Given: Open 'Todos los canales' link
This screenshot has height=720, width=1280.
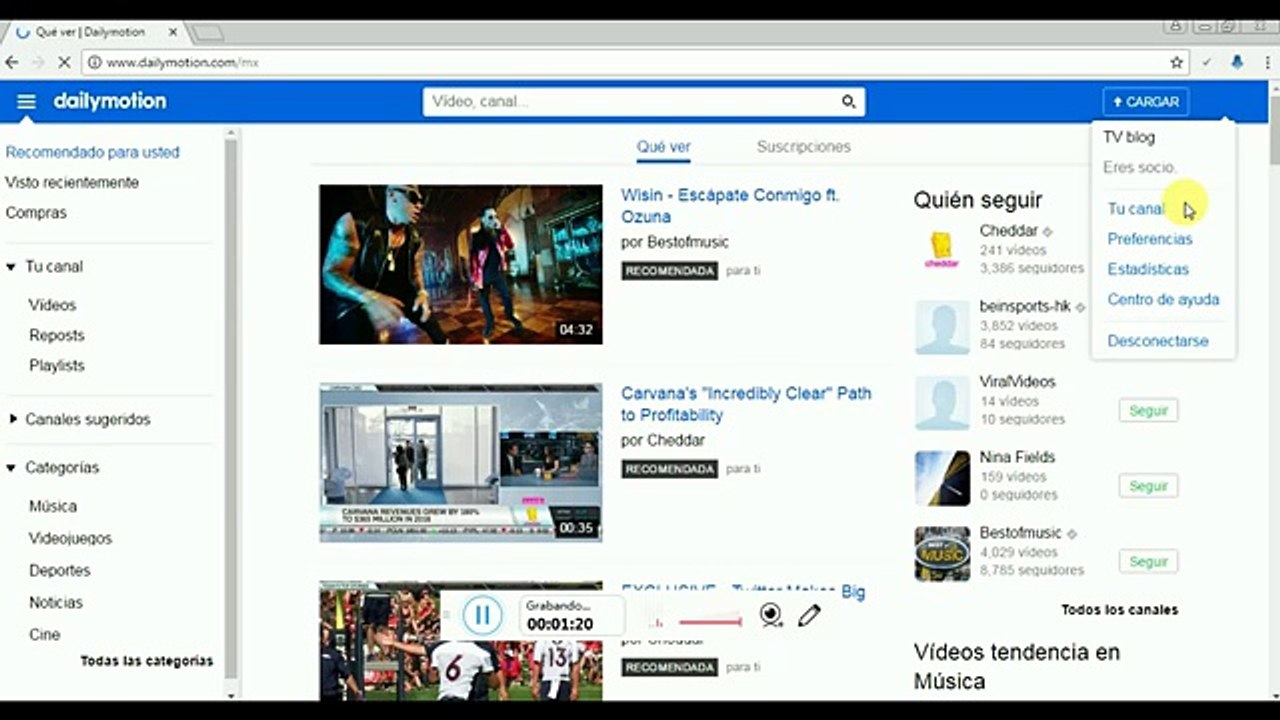Looking at the screenshot, I should point(1120,610).
